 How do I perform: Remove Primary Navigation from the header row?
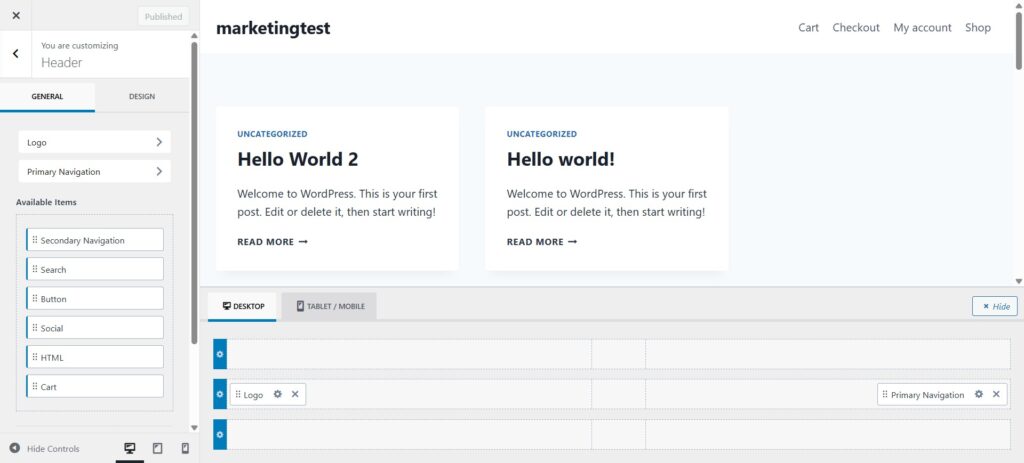click(x=996, y=395)
